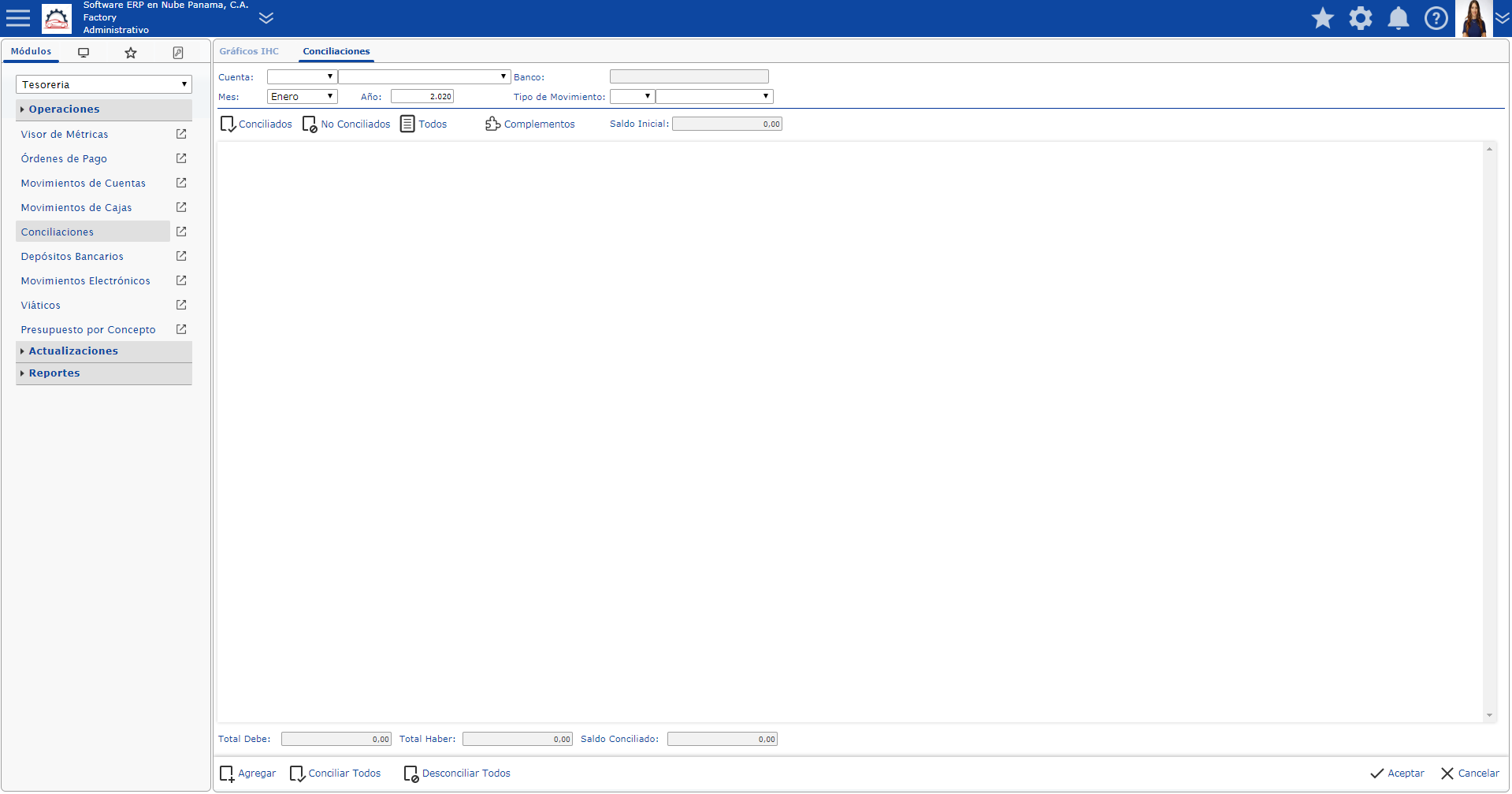Open the monitor icon sidebar tab
Viewport: 1512px width, 794px height.
pyautogui.click(x=84, y=53)
